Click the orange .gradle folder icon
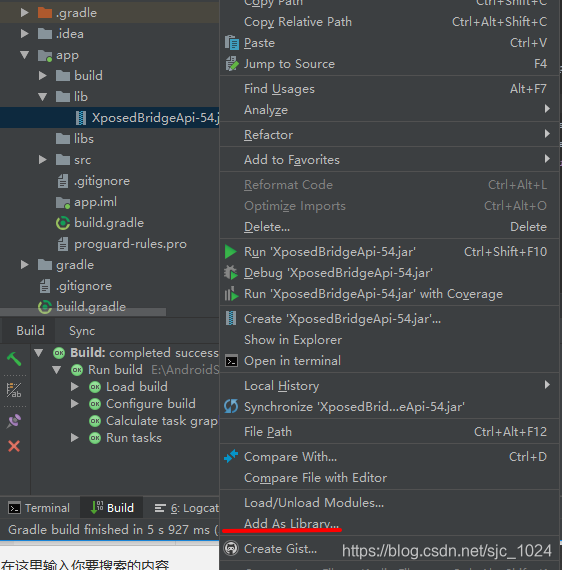This screenshot has height=570, width=562. click(x=45, y=13)
